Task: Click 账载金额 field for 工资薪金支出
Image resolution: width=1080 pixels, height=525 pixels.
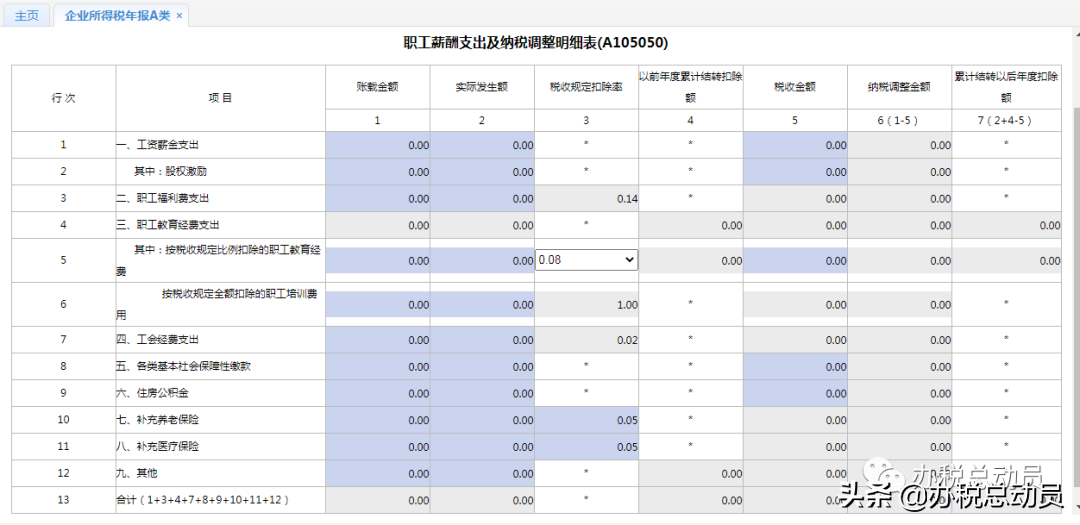Action: pyautogui.click(x=378, y=145)
